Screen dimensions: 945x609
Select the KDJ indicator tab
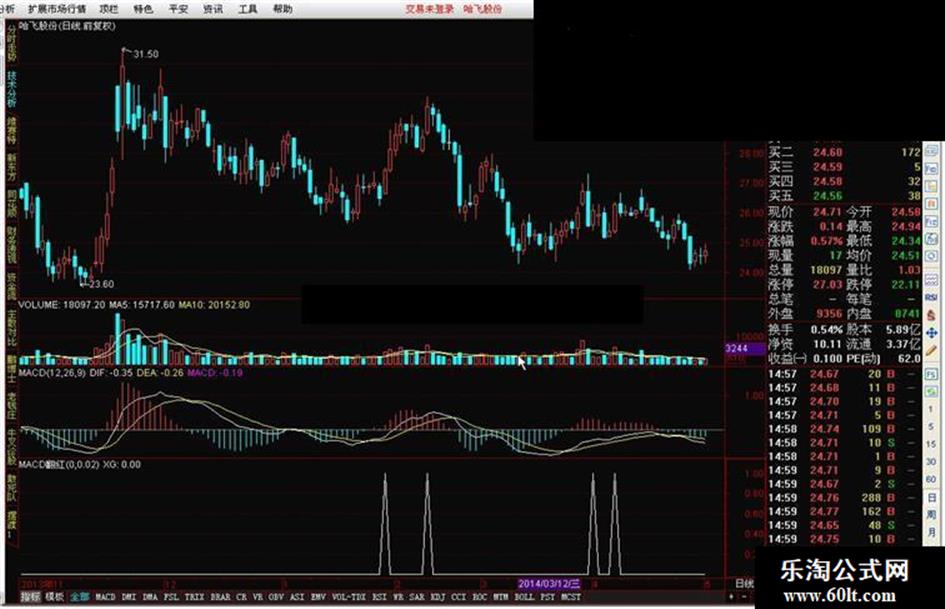pyautogui.click(x=438, y=597)
